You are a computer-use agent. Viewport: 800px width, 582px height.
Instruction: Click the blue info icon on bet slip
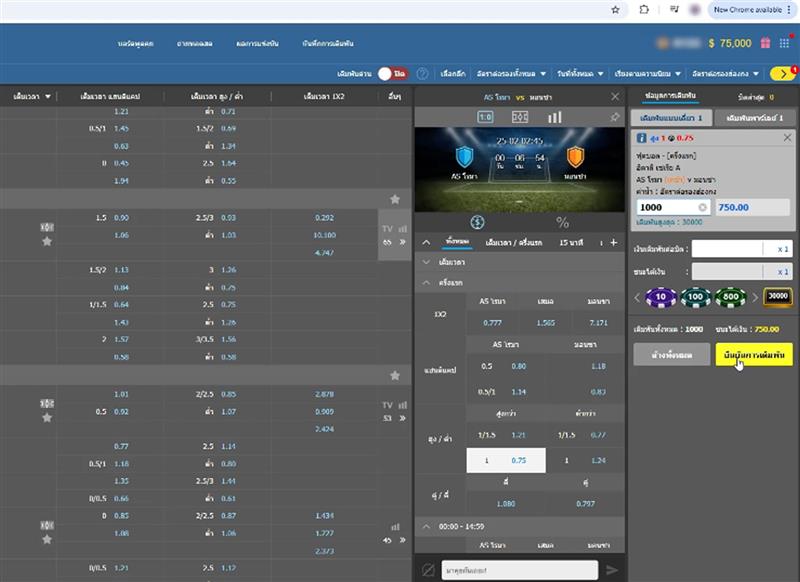point(640,137)
